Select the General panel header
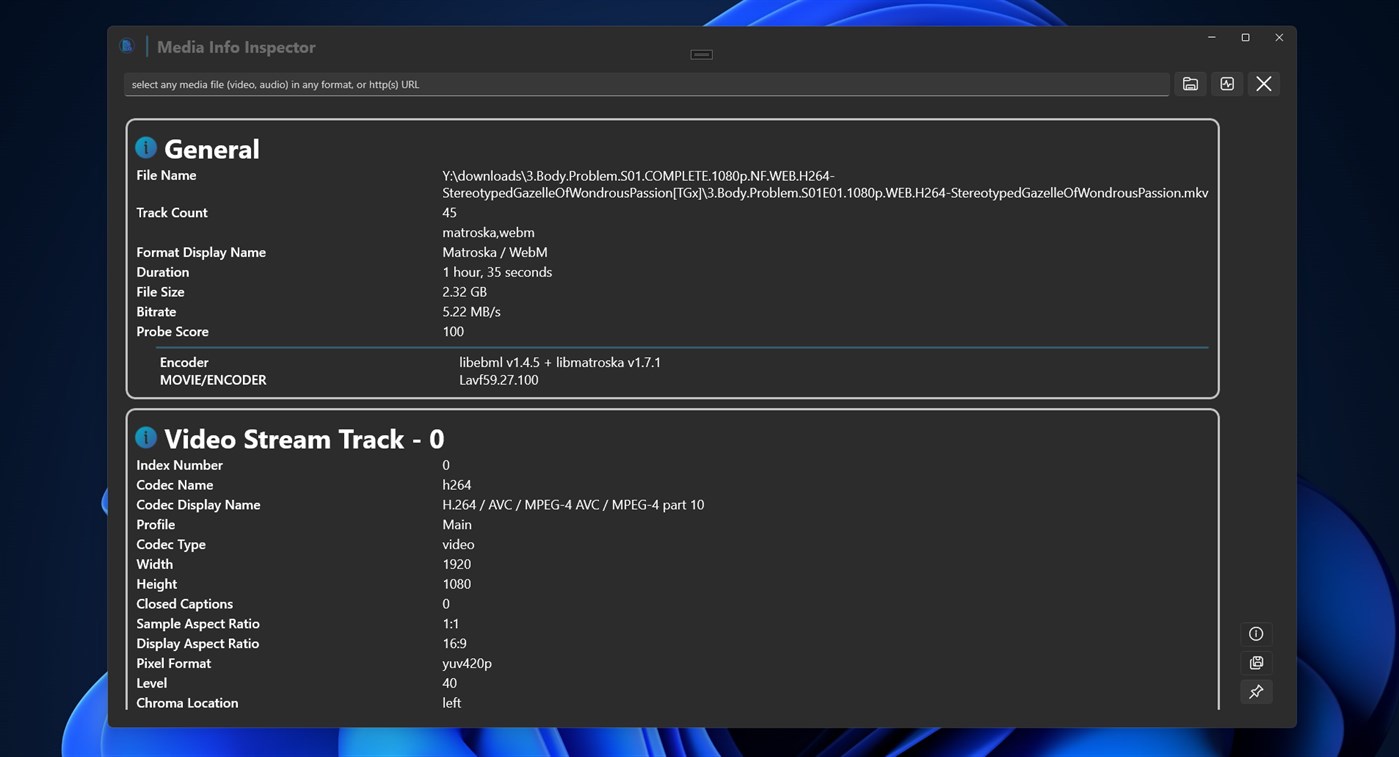The image size is (1399, 757). click(210, 148)
